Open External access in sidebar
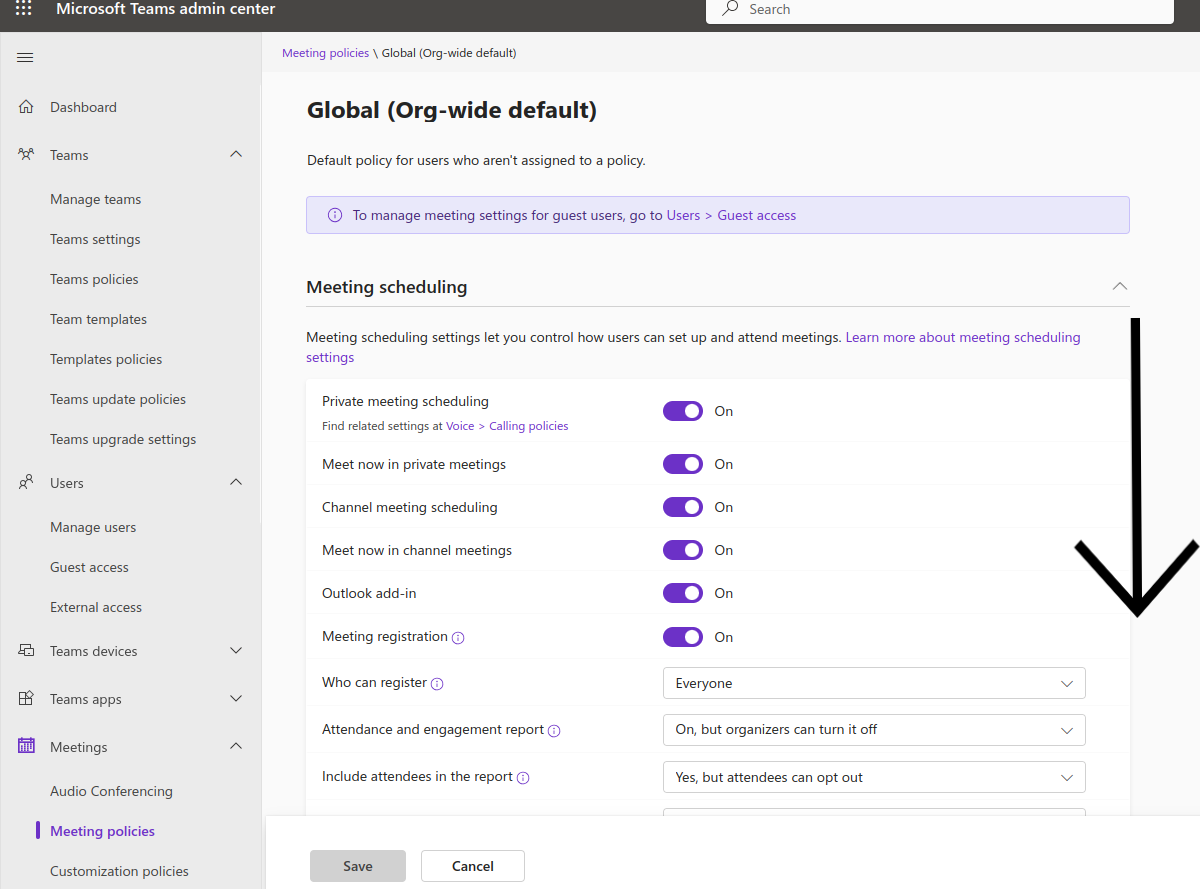 [x=96, y=607]
